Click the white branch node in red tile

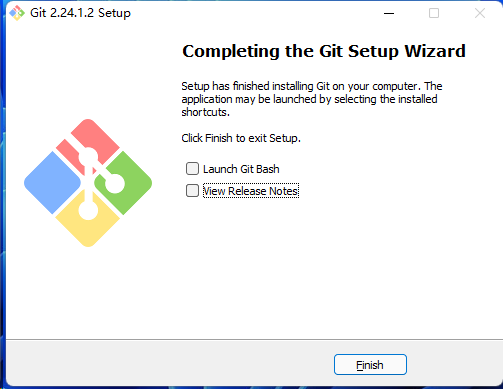coord(88,157)
